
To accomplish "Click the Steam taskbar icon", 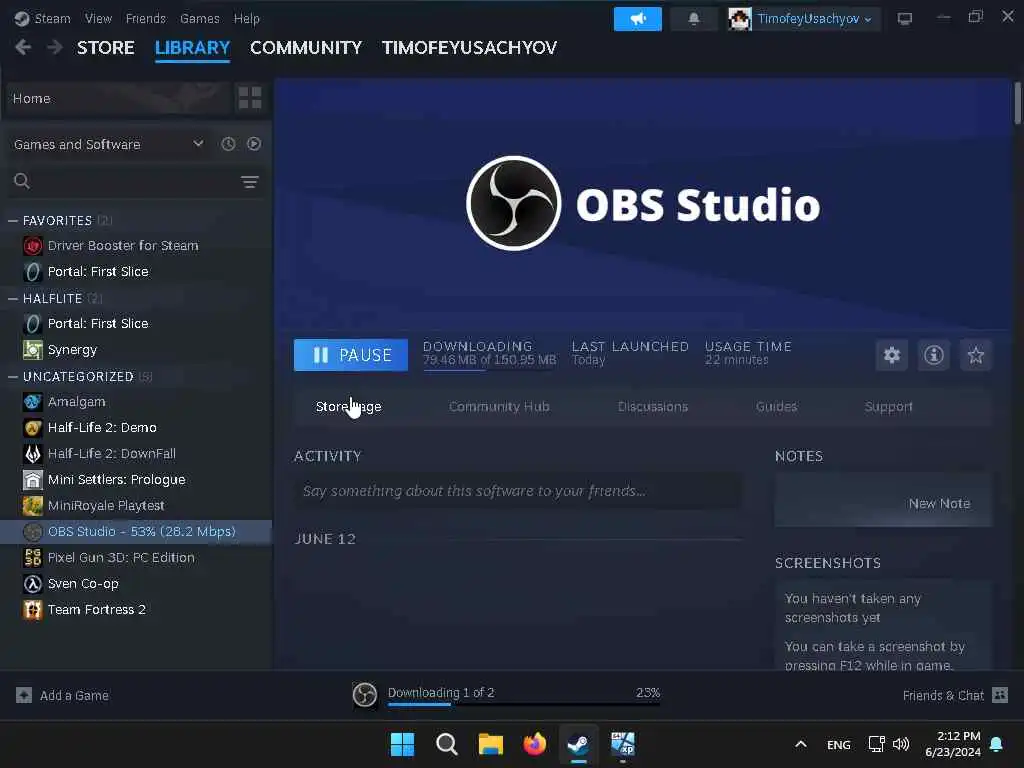I will pos(578,744).
